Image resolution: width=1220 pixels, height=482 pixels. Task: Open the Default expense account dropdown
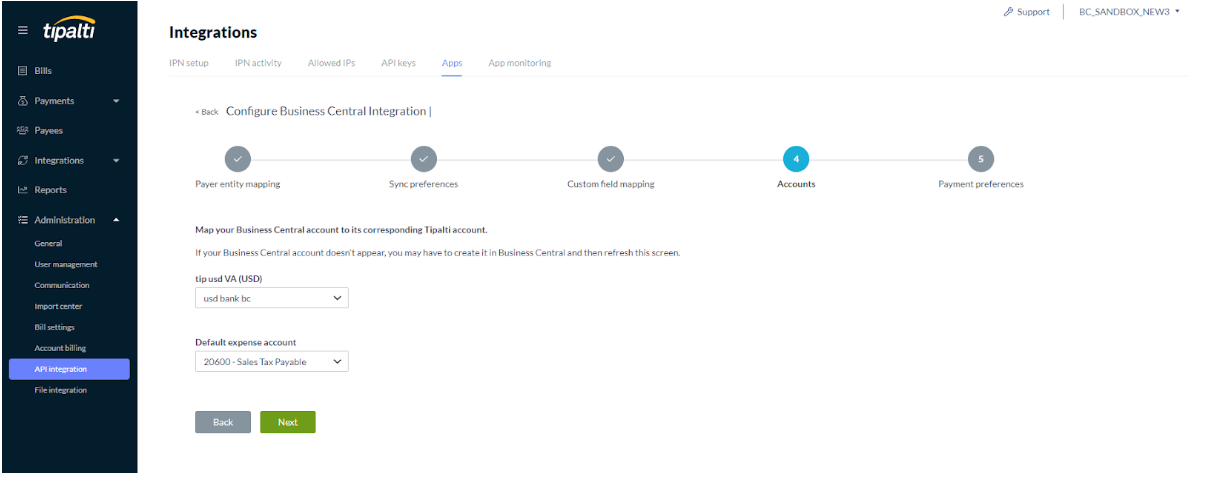coord(271,361)
